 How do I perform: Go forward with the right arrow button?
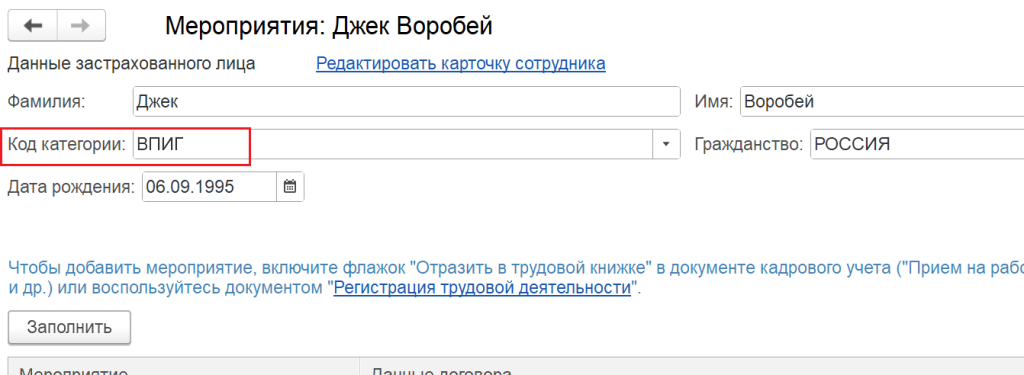[82, 25]
